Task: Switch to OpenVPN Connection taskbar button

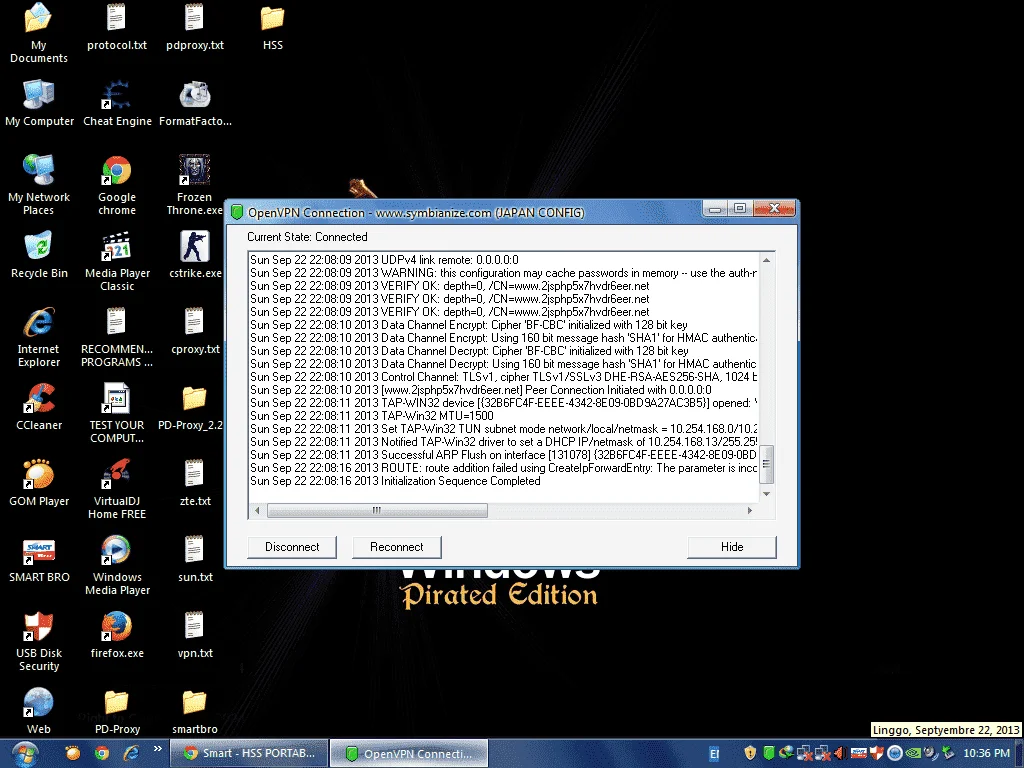Action: pos(409,754)
